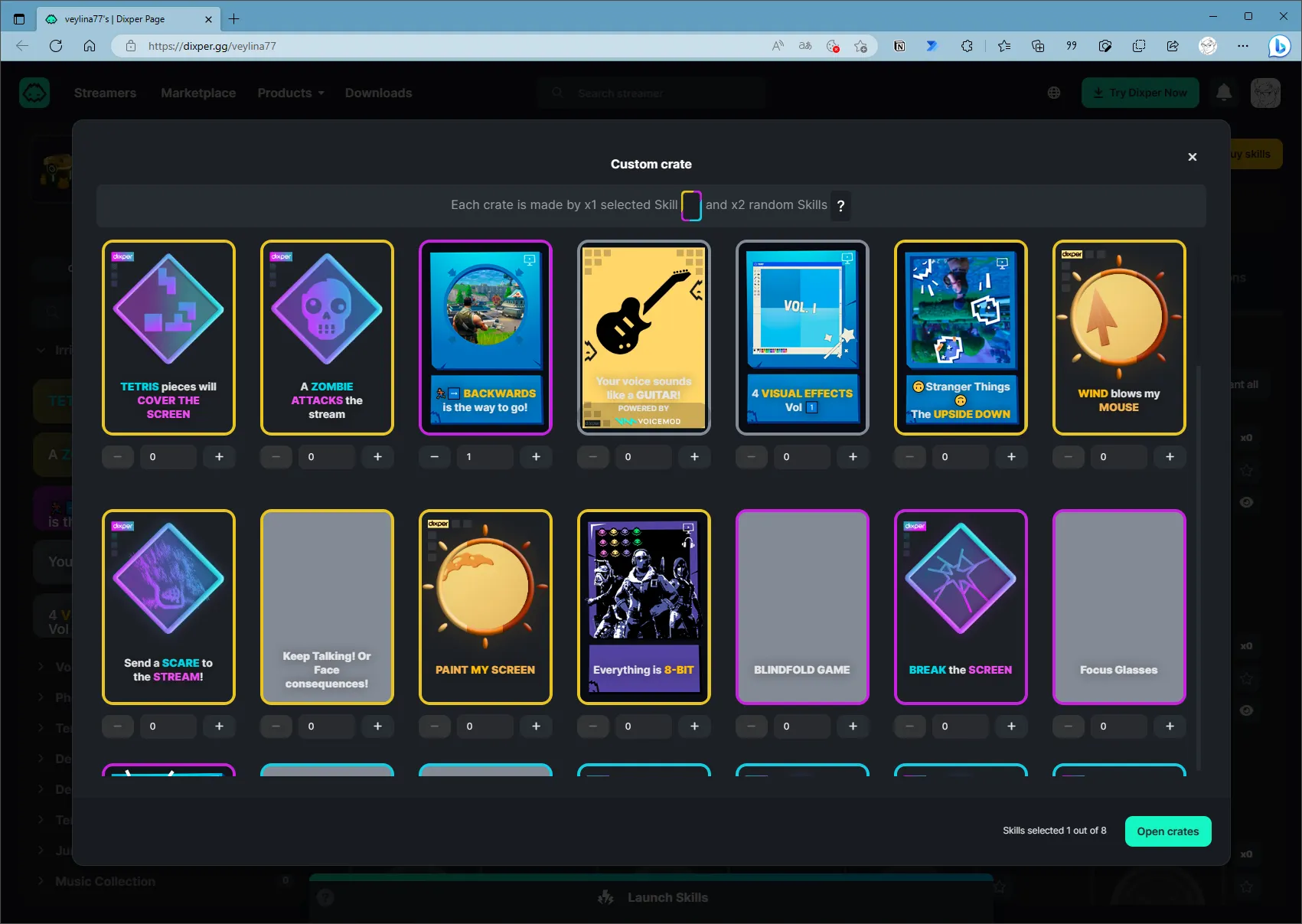Viewport: 1302px width, 924px height.
Task: Open the Streamers page
Action: point(105,93)
